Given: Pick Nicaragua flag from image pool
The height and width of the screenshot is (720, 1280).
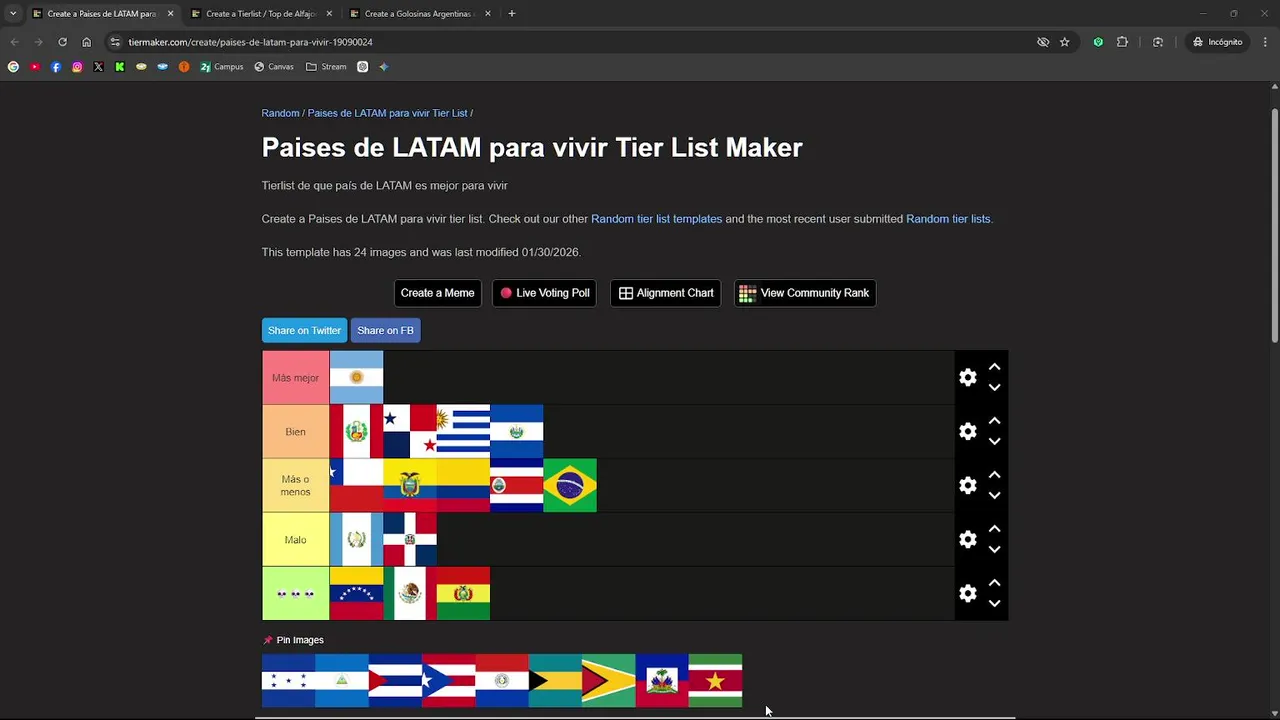Looking at the screenshot, I should point(342,681).
